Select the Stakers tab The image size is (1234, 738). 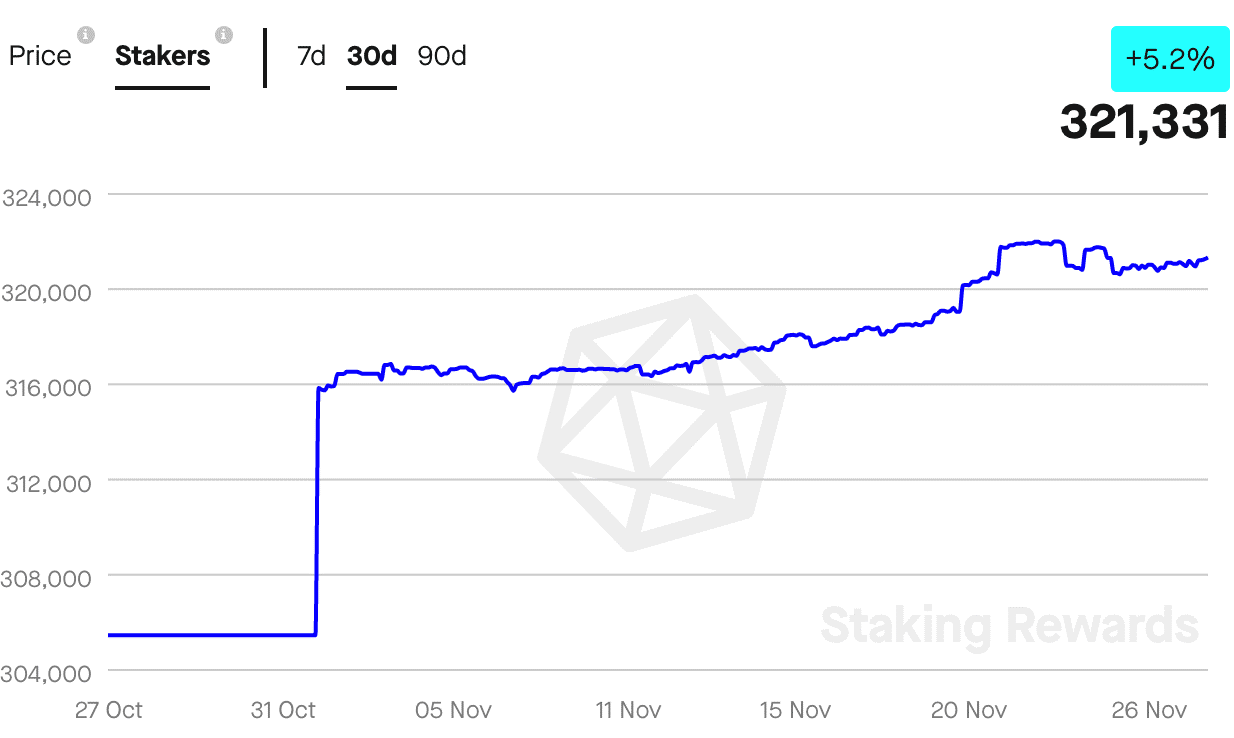(163, 56)
